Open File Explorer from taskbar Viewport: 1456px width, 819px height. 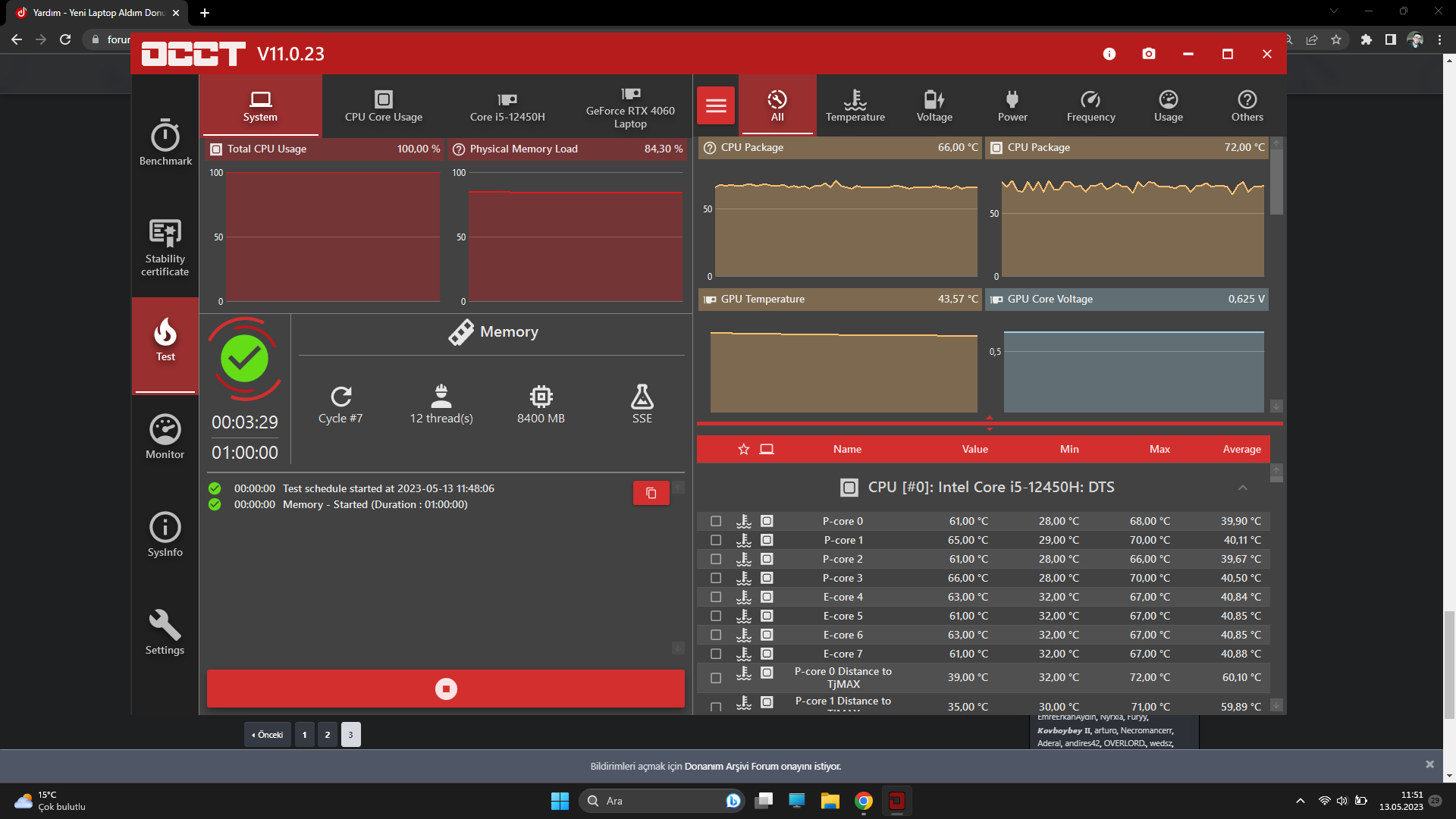830,801
